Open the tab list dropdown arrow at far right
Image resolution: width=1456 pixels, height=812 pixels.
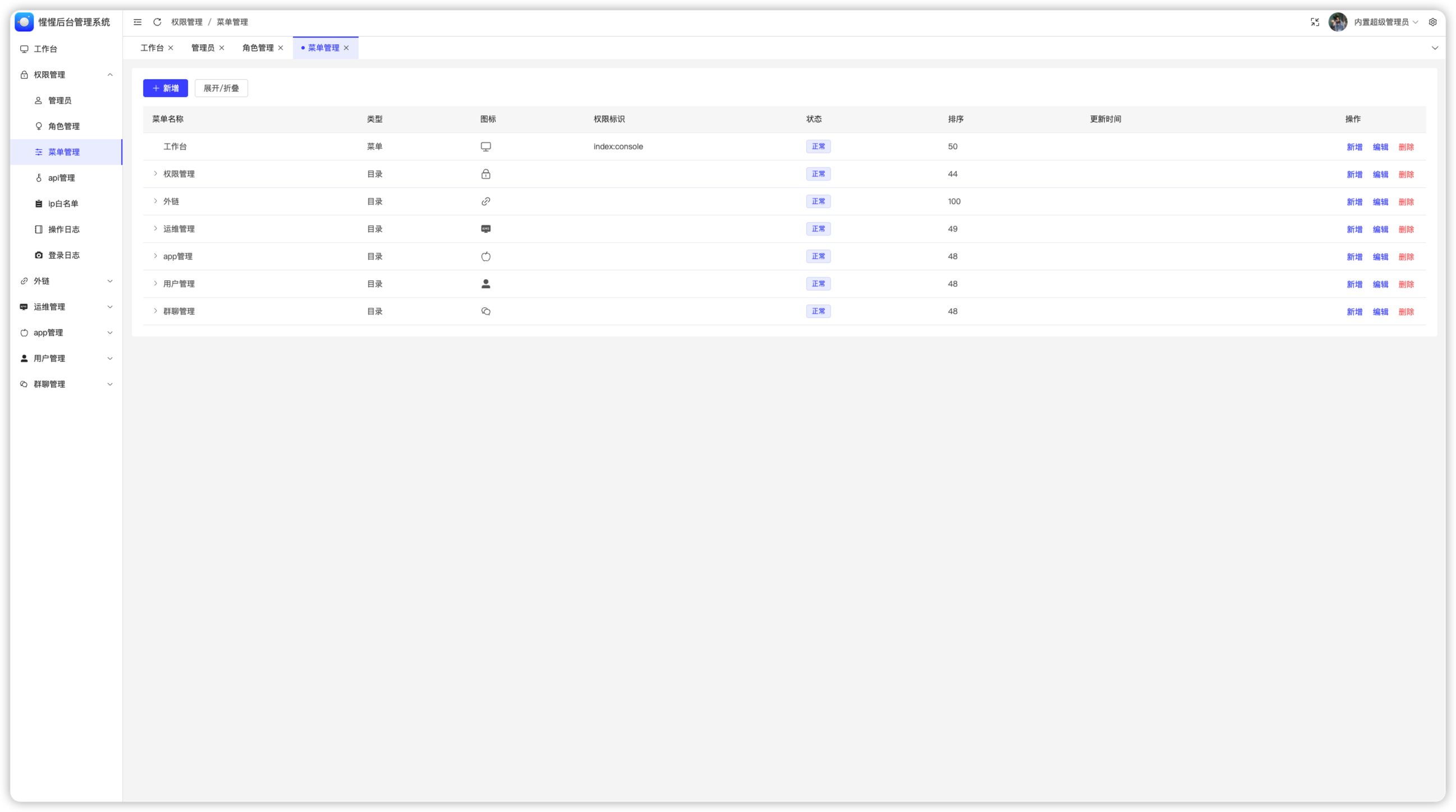pos(1435,48)
